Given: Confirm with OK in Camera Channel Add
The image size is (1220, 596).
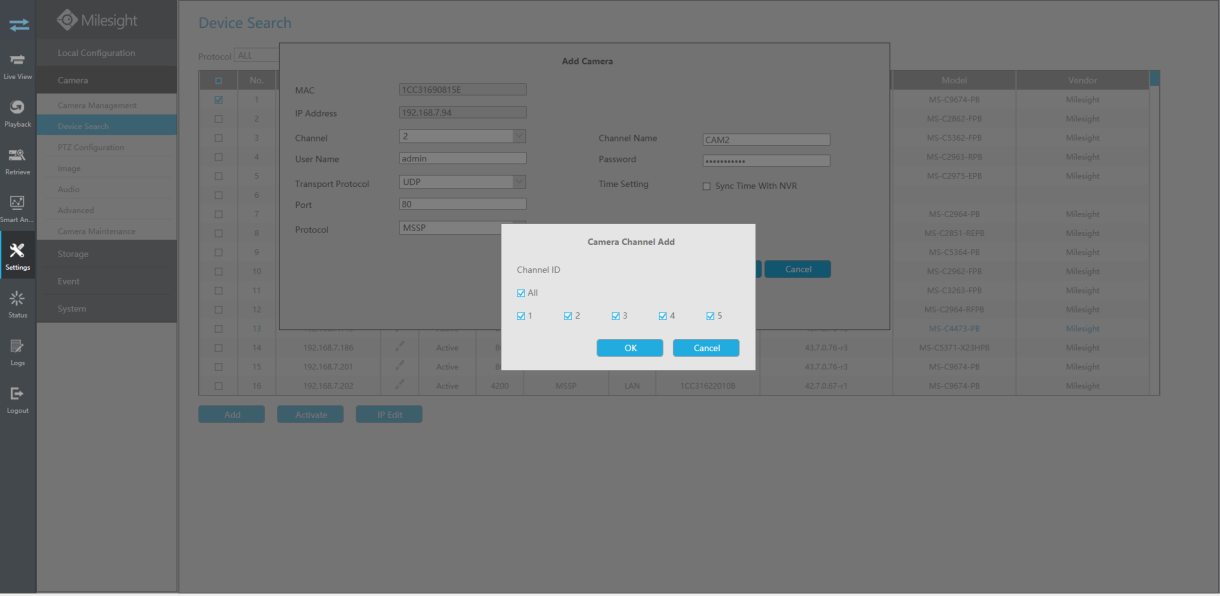Looking at the screenshot, I should pyautogui.click(x=630, y=348).
